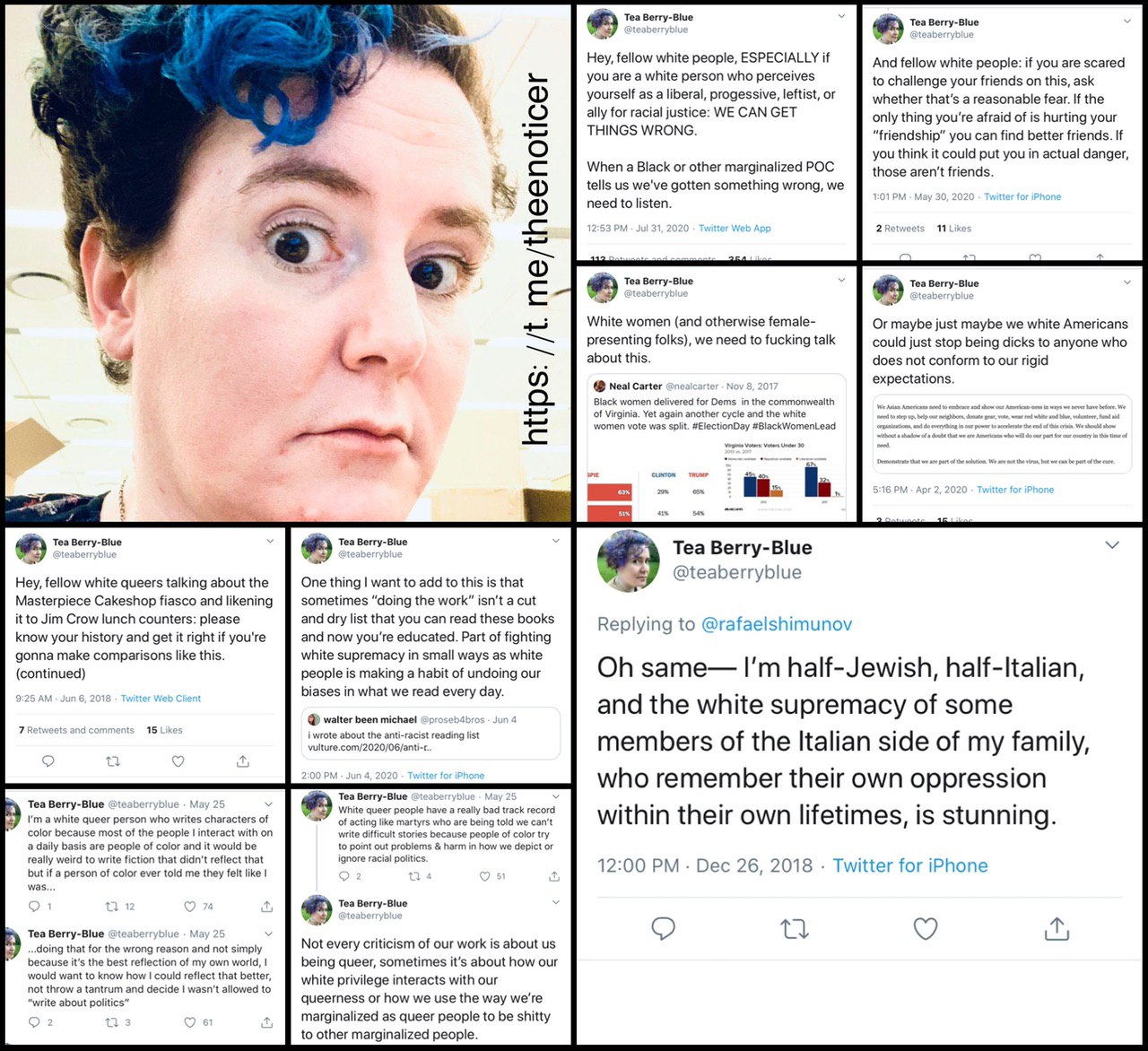Like the martyrs tweet with 51 likes
This screenshot has height=1051, width=1148.
tap(484, 876)
